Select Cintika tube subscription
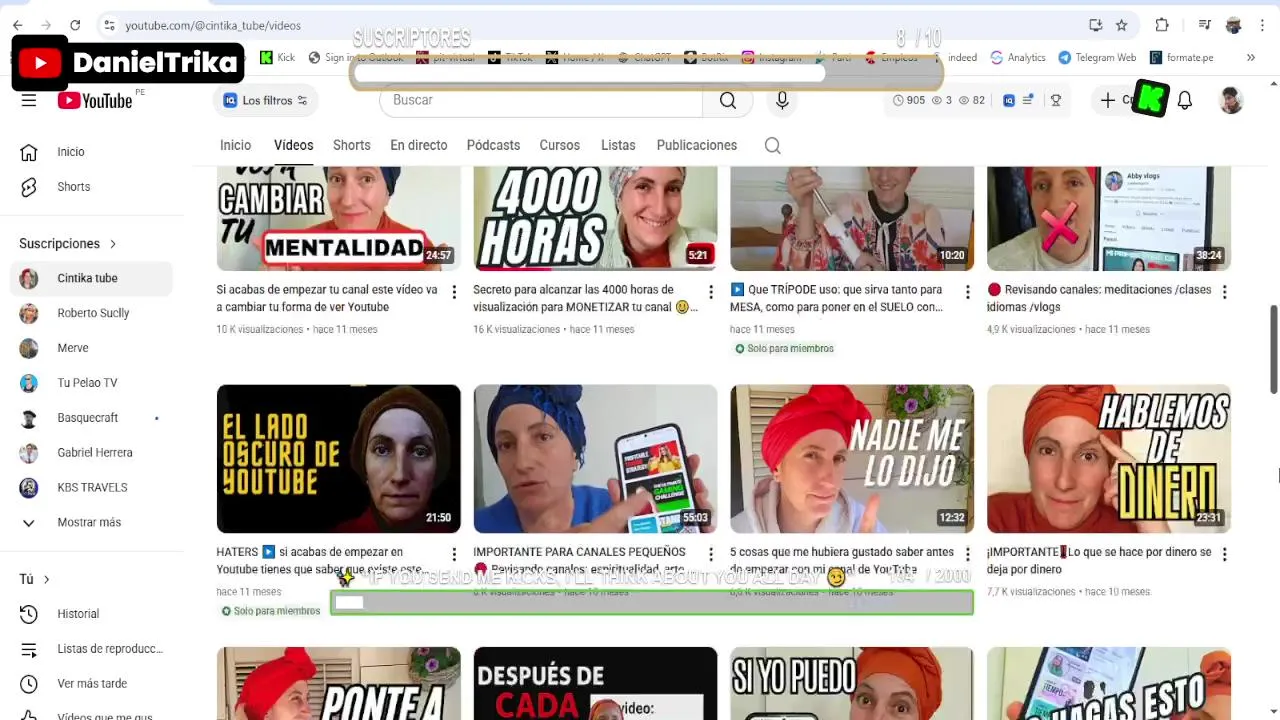 (90, 278)
